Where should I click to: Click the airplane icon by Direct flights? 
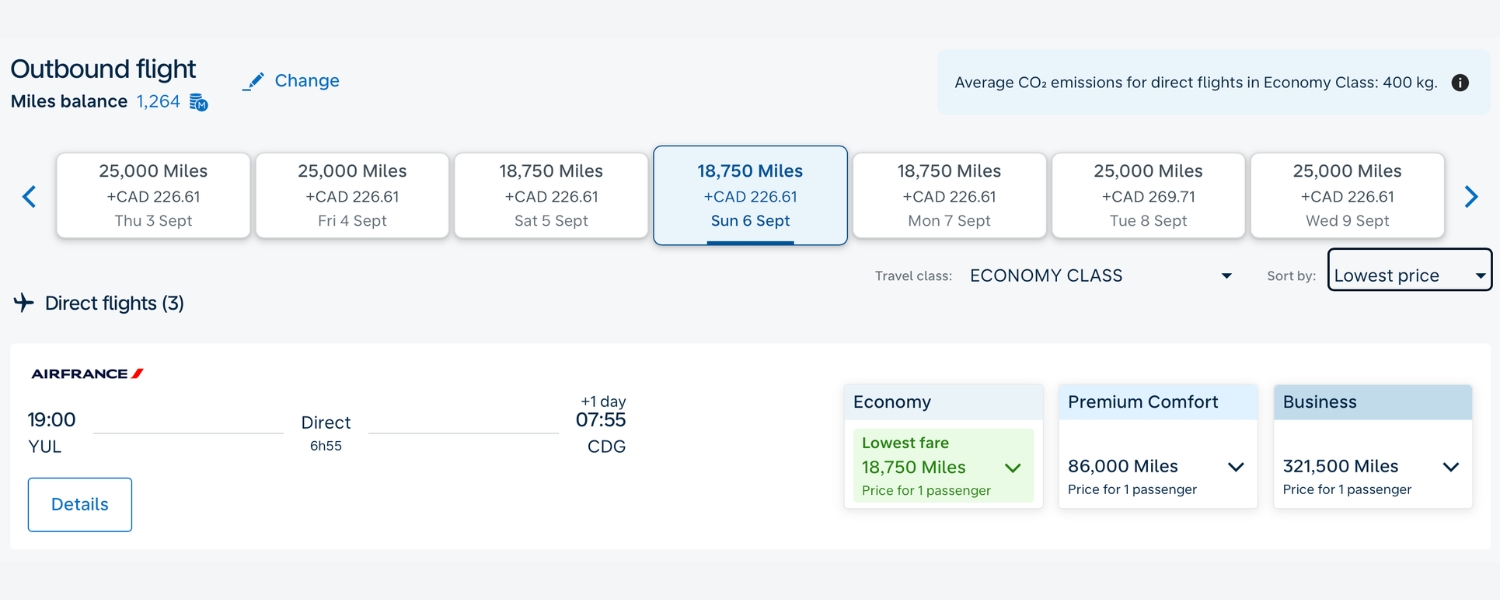[23, 303]
